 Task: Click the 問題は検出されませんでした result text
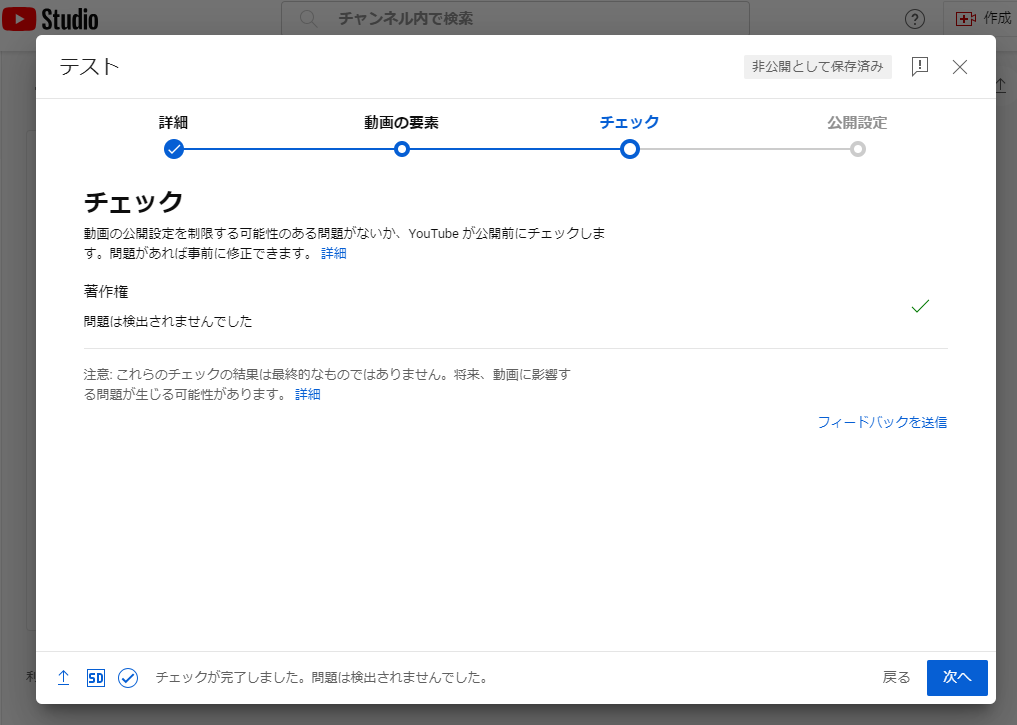tap(168, 322)
